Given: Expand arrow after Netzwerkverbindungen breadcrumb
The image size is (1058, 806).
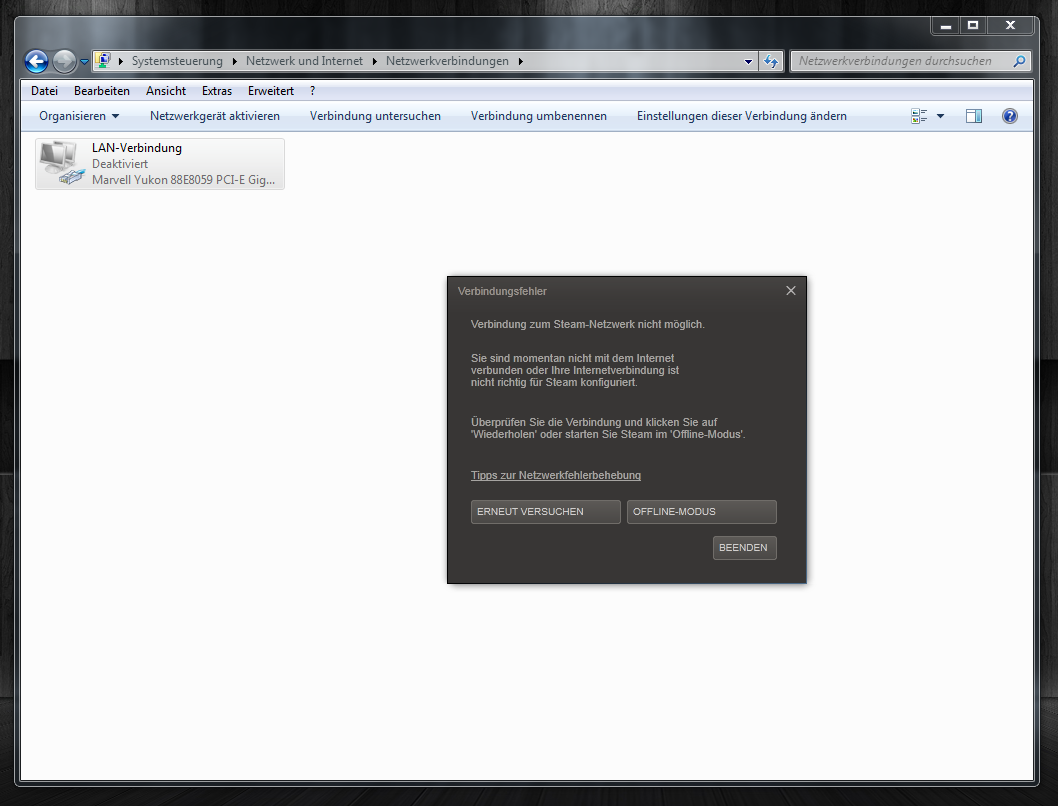Looking at the screenshot, I should [520, 61].
